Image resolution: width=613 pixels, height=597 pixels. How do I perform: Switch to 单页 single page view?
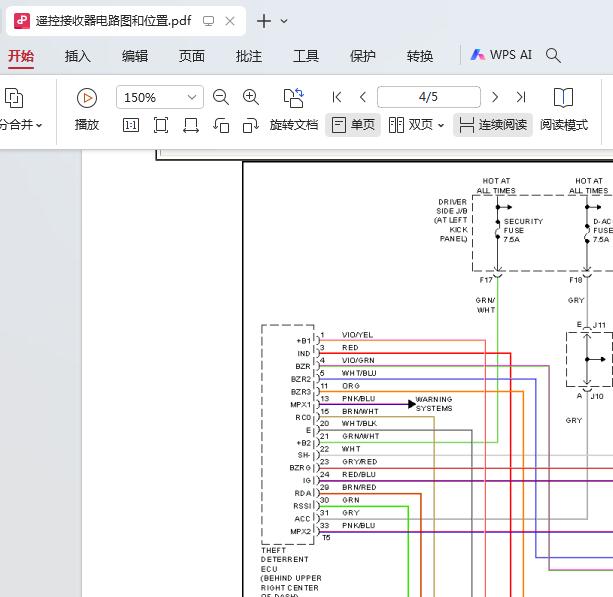pos(353,125)
